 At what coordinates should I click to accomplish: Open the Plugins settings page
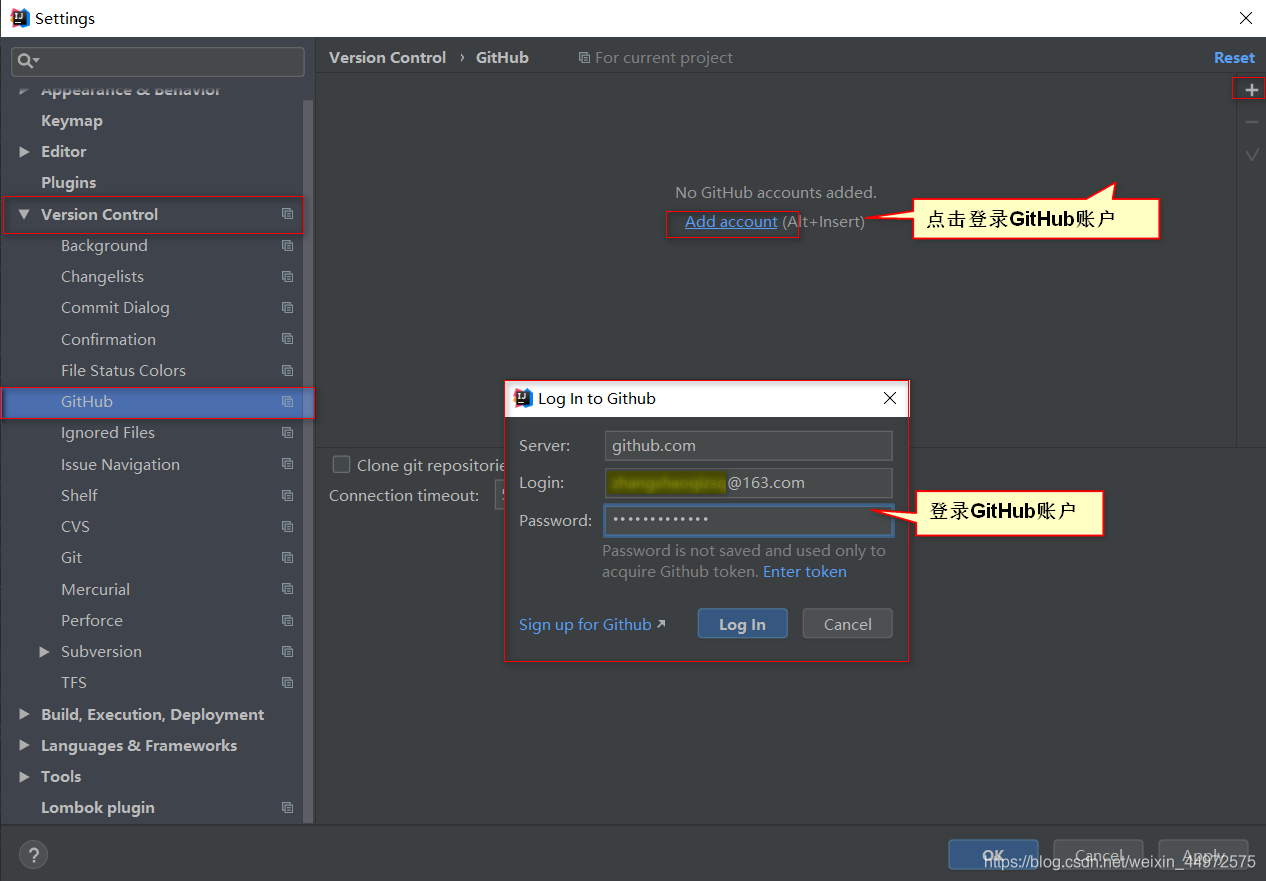[69, 182]
